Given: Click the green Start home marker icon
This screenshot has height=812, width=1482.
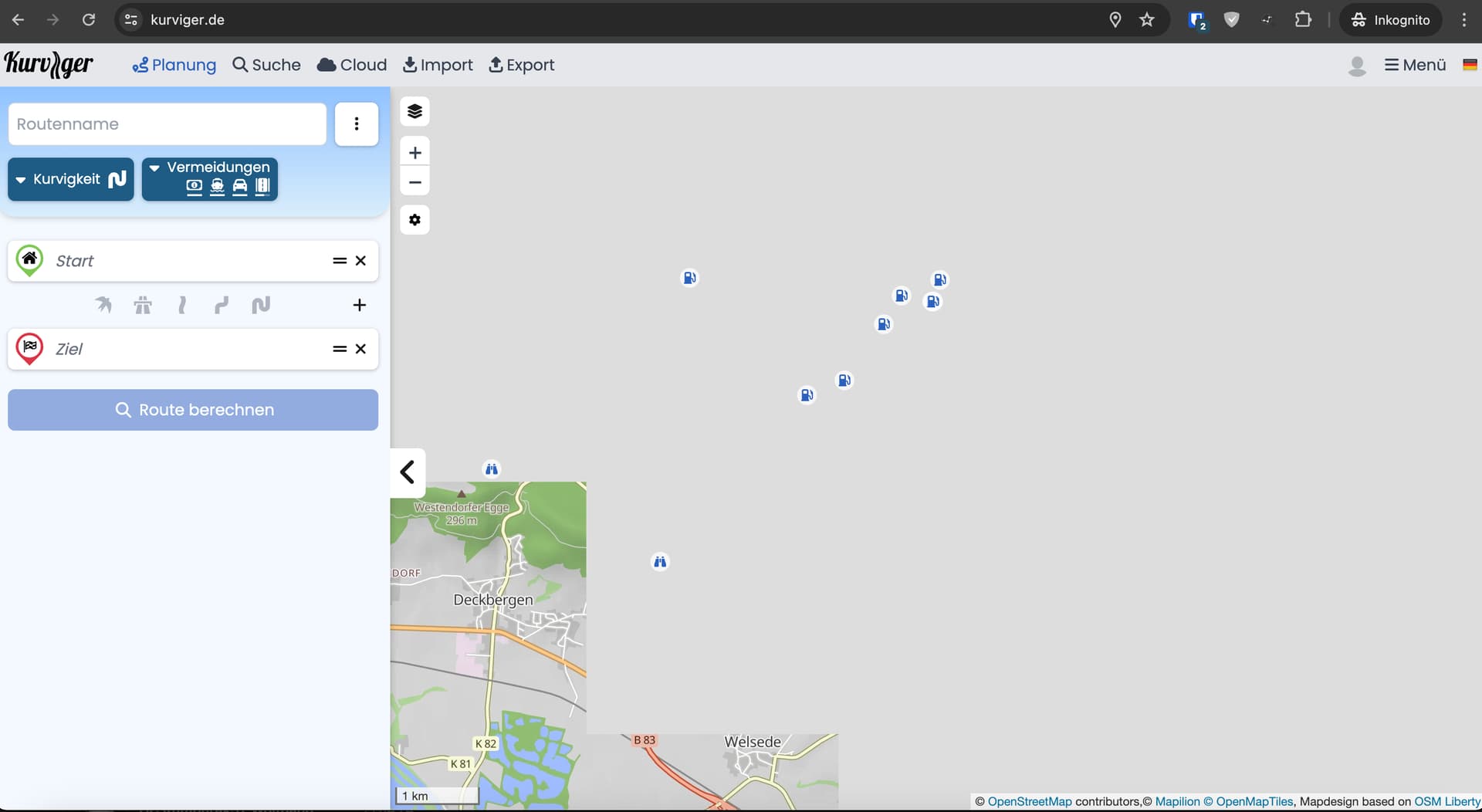Looking at the screenshot, I should (29, 260).
